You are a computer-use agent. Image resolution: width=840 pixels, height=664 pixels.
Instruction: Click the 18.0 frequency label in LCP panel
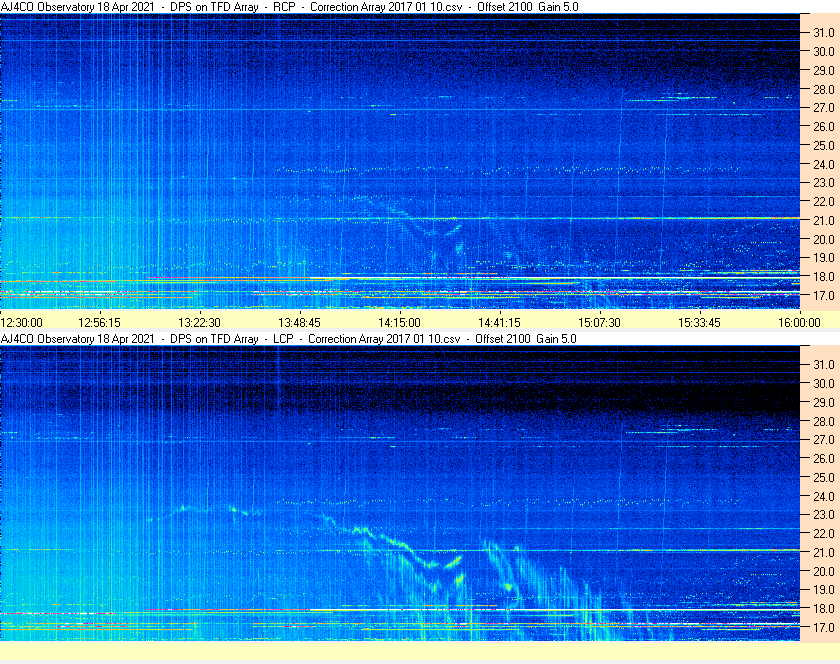pos(824,608)
